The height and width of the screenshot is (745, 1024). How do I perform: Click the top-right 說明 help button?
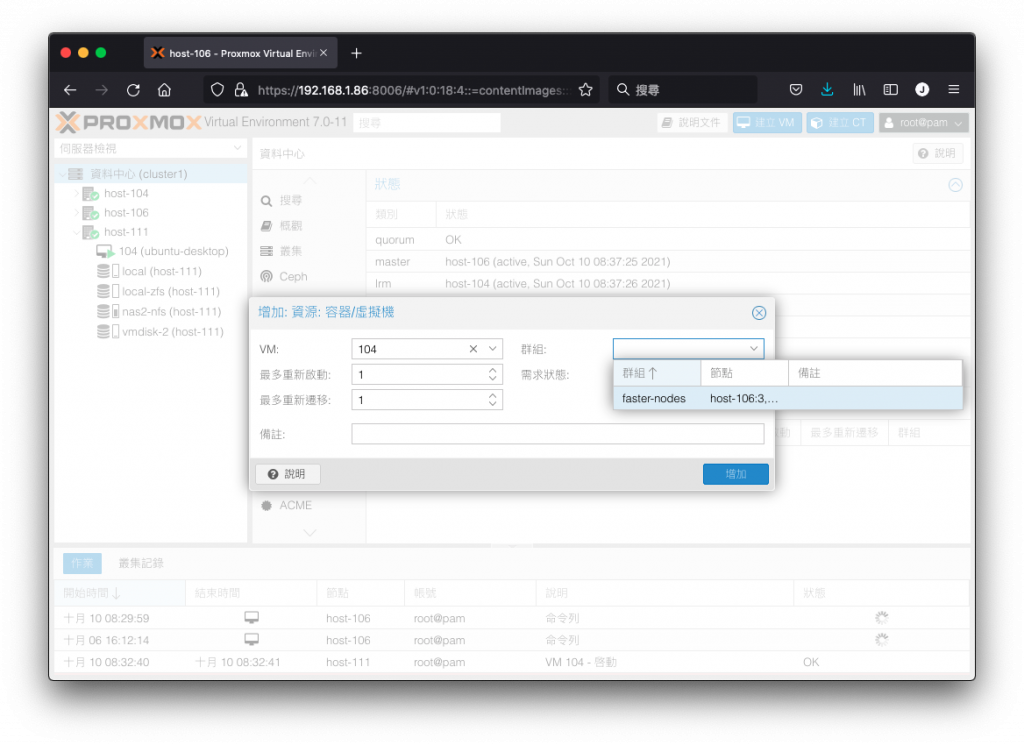pyautogui.click(x=937, y=153)
